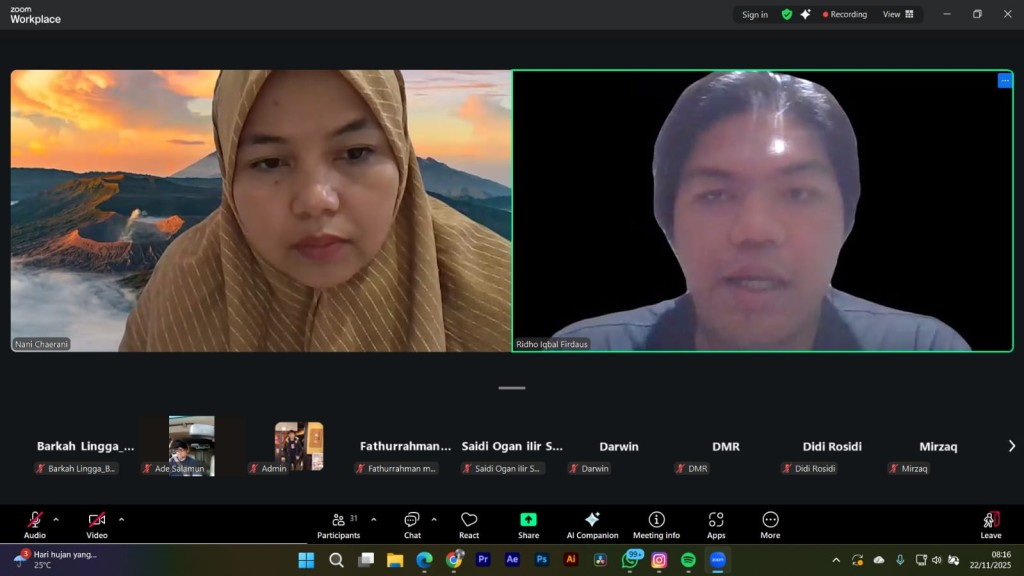Open the Chat panel
The width and height of the screenshot is (1024, 576).
tap(411, 522)
